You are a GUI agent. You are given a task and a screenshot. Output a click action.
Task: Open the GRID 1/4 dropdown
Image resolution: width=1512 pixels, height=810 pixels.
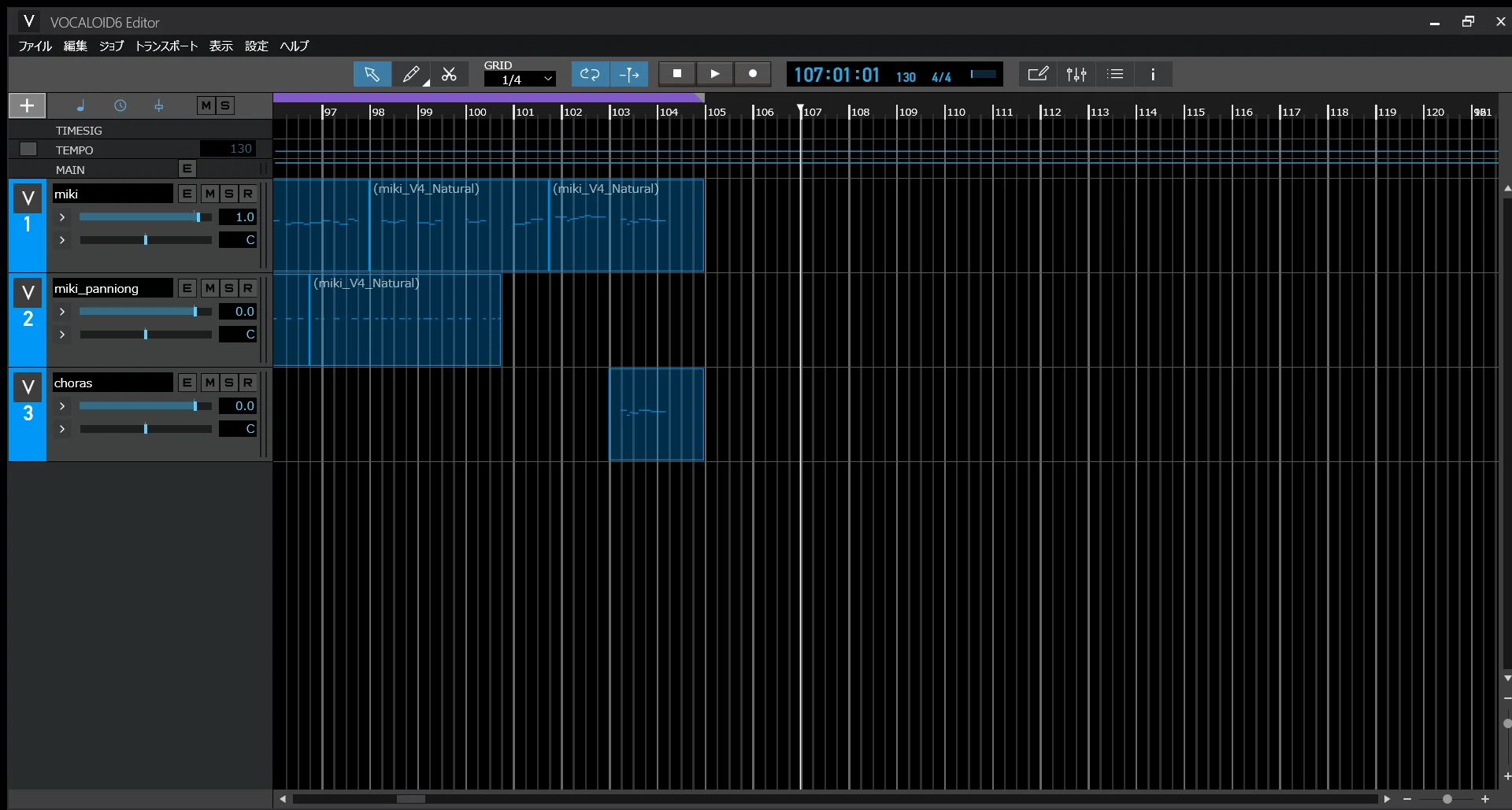(x=520, y=80)
